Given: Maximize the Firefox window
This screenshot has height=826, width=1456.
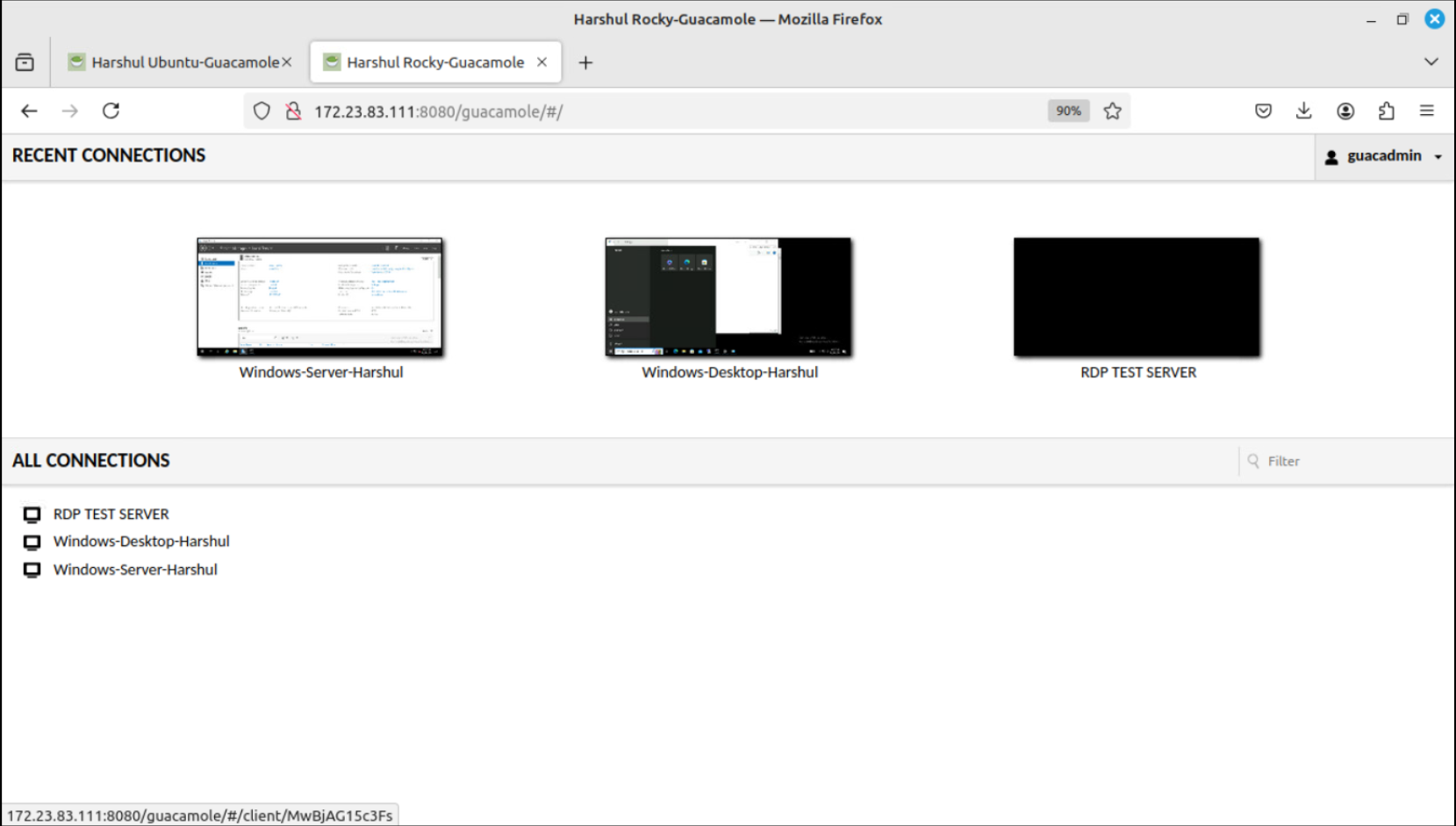Looking at the screenshot, I should (x=1402, y=19).
